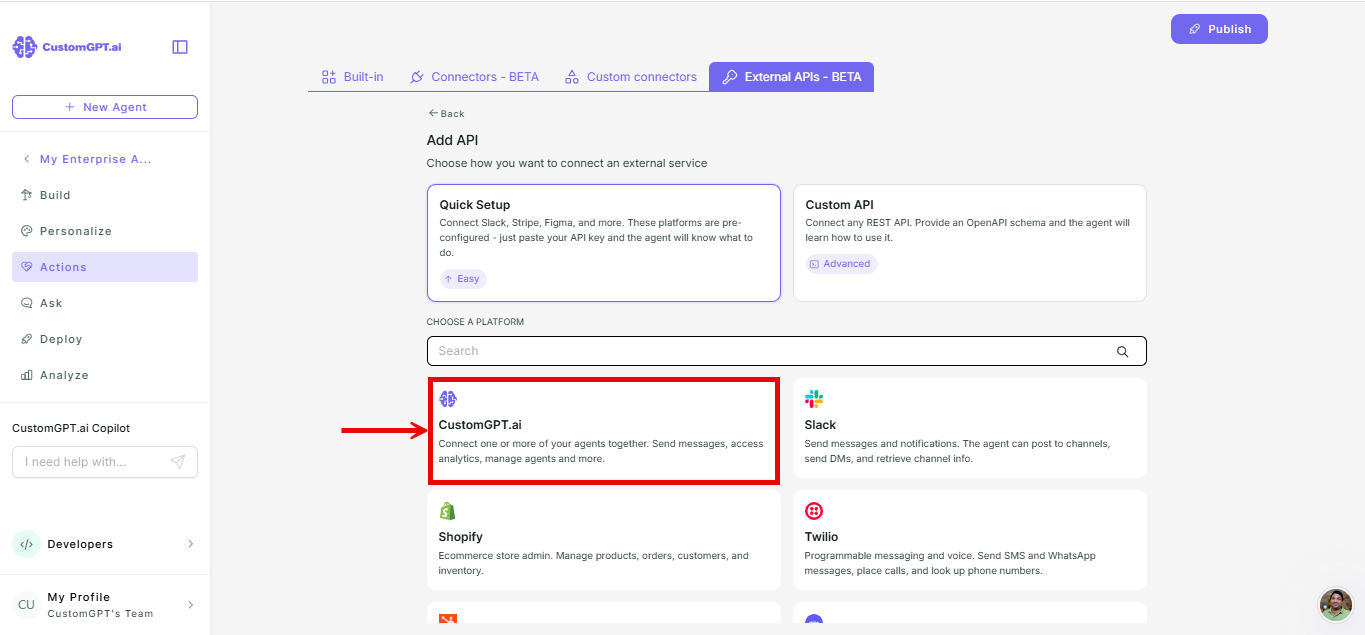1365x635 pixels.
Task: Click the search magnifier icon
Action: [x=1122, y=351]
